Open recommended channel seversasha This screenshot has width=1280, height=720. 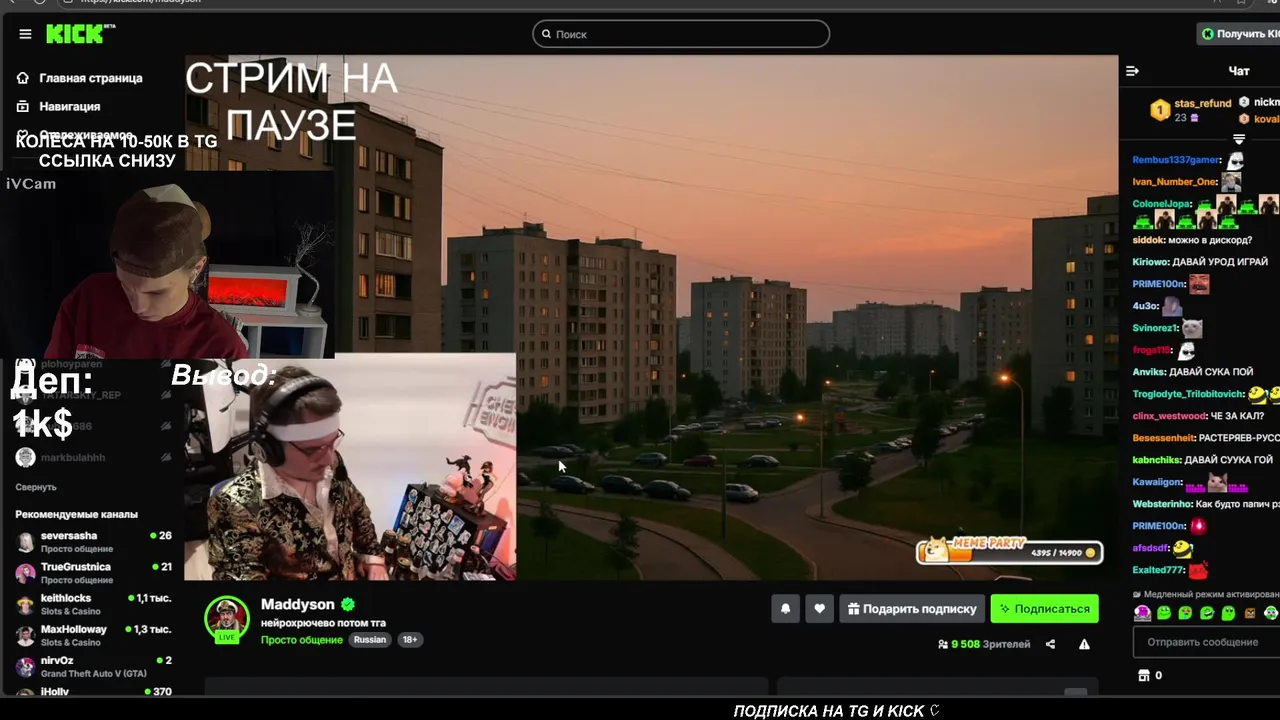coord(93,542)
